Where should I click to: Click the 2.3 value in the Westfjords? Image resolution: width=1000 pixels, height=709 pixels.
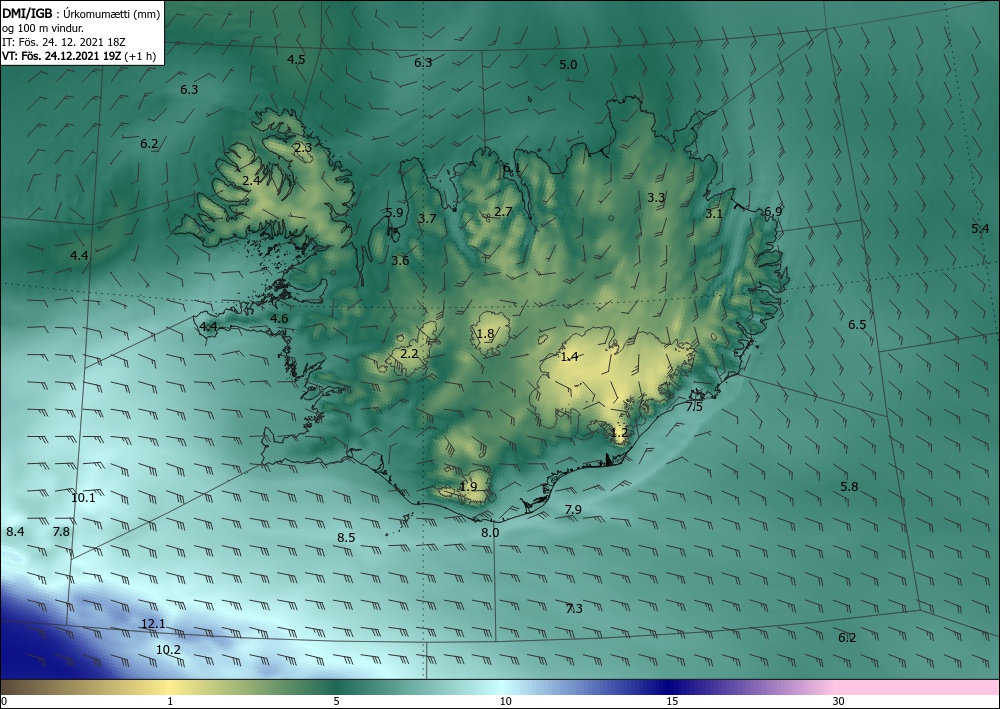pos(303,147)
